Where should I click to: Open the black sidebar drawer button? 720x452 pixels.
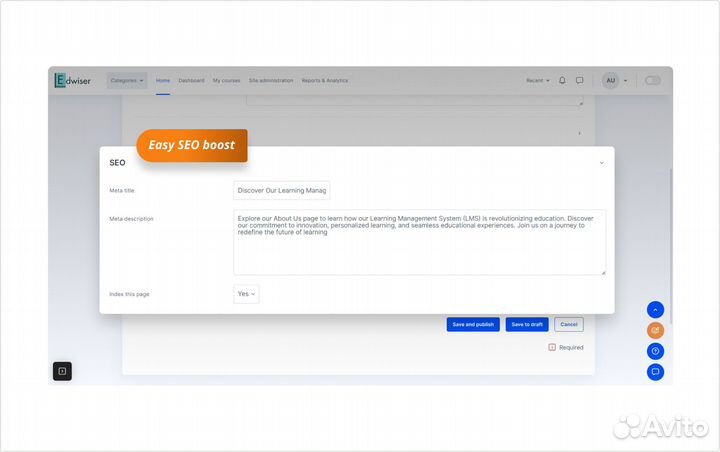point(62,371)
